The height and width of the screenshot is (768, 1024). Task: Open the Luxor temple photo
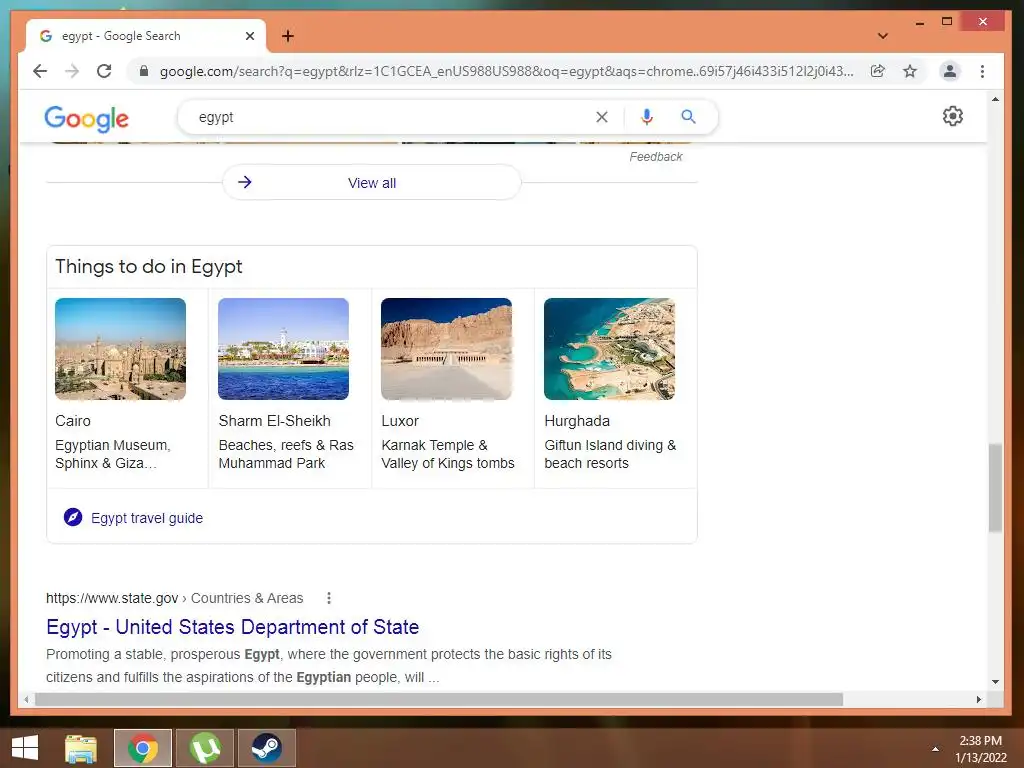tap(447, 349)
